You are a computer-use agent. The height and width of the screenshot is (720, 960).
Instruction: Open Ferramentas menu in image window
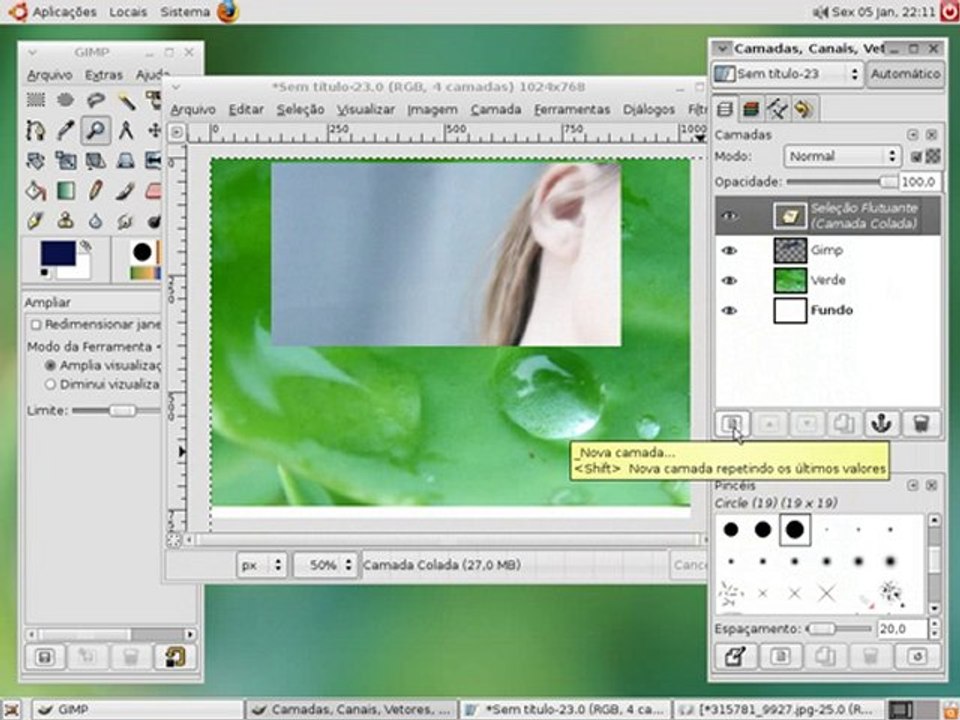pyautogui.click(x=572, y=110)
